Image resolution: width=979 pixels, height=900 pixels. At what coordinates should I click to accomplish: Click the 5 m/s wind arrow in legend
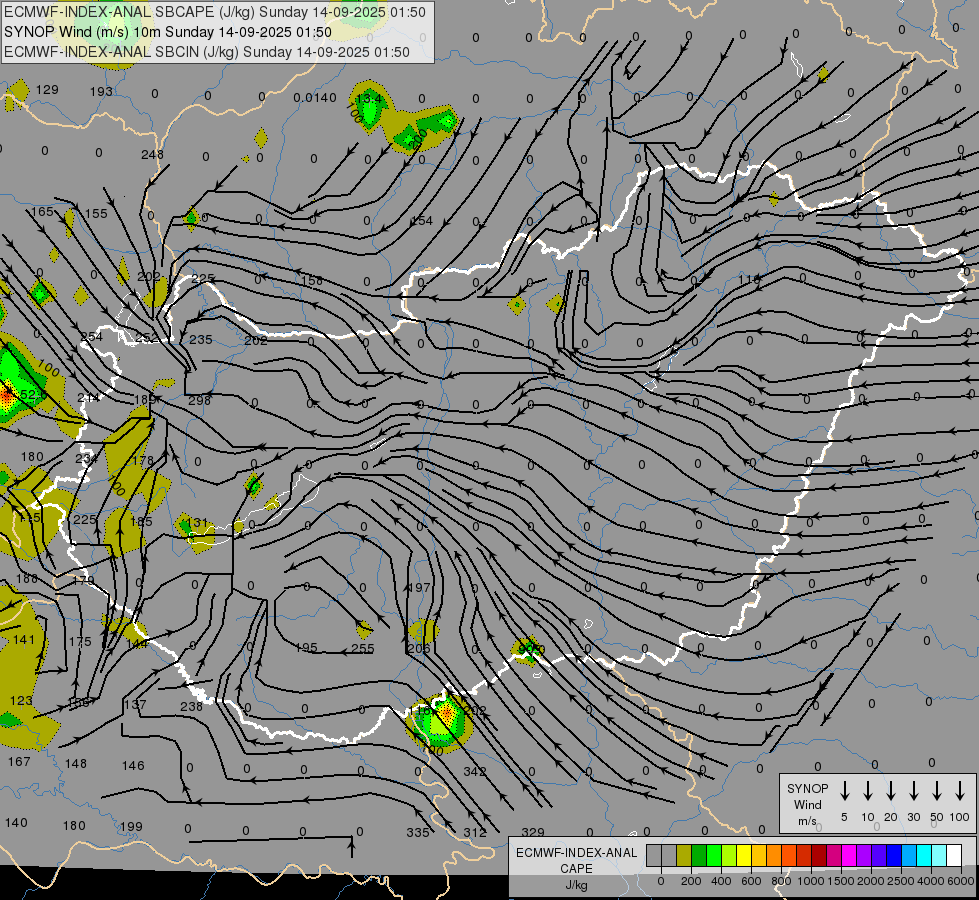[x=844, y=791]
